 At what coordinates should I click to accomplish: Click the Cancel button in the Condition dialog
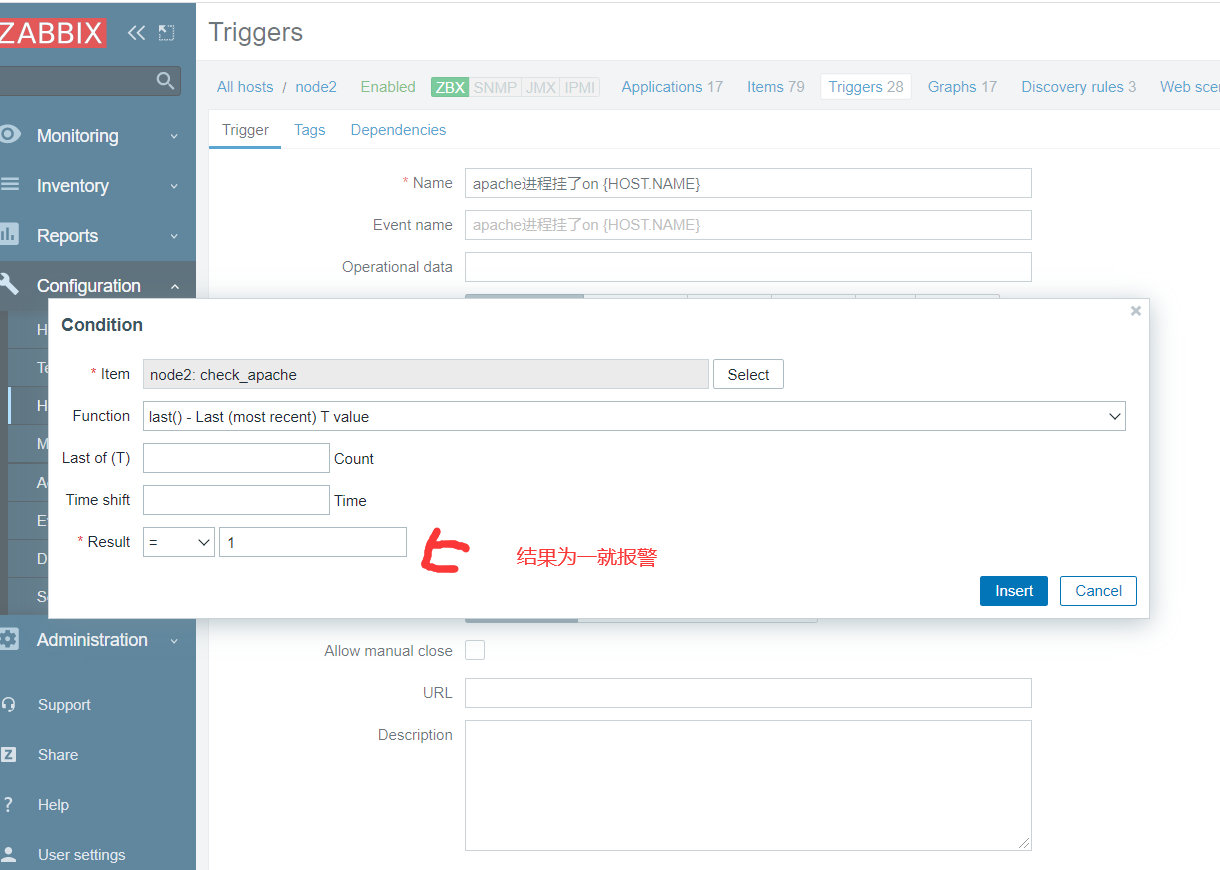[1098, 591]
